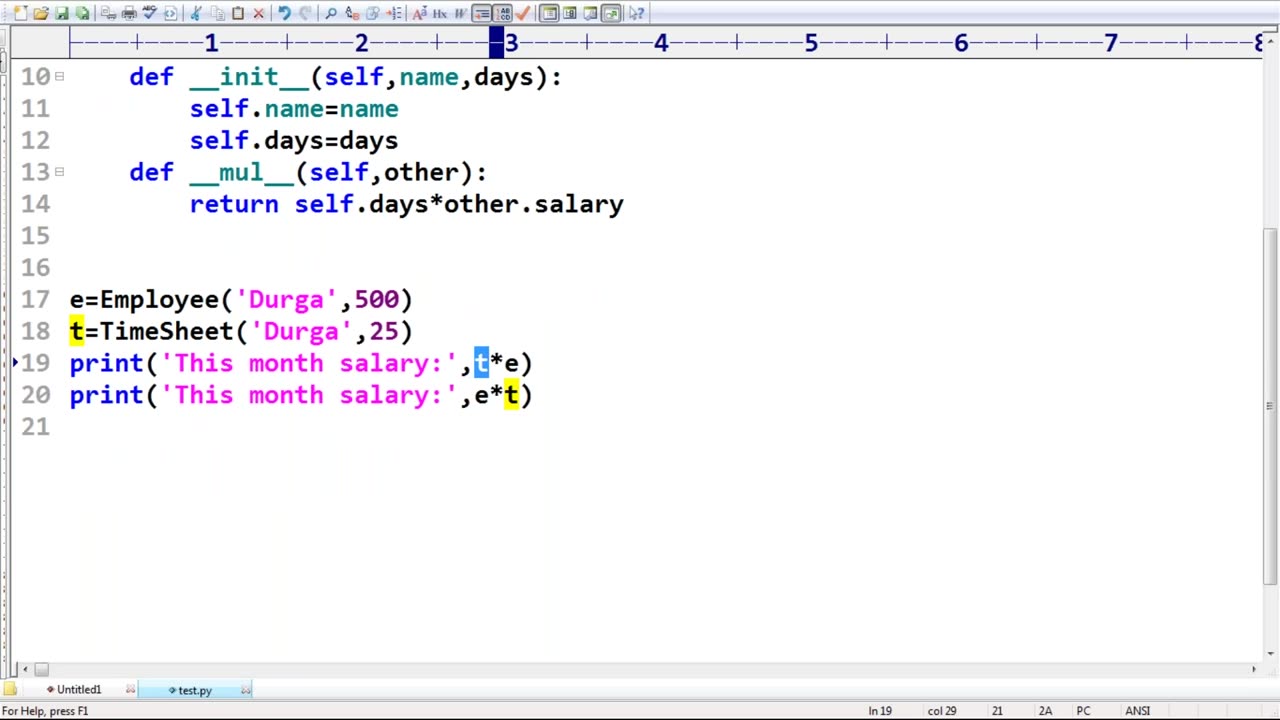Click the Redo arrow icon
The width and height of the screenshot is (1280, 720).
point(305,13)
